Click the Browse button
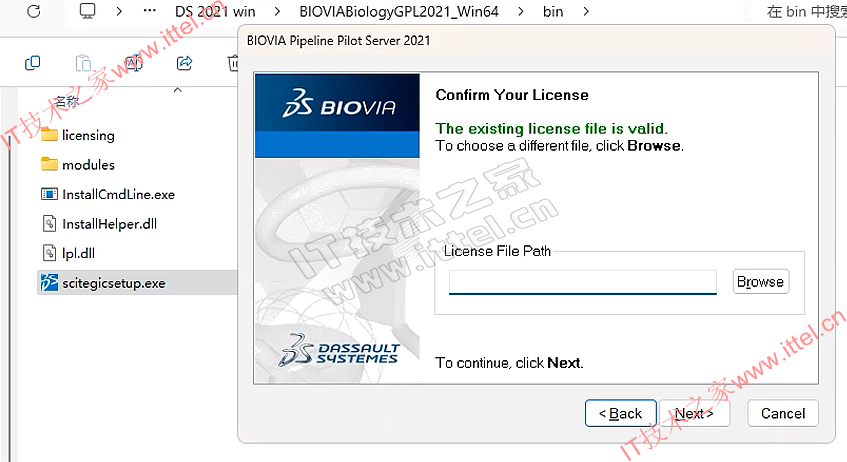The height and width of the screenshot is (462, 847). point(761,282)
